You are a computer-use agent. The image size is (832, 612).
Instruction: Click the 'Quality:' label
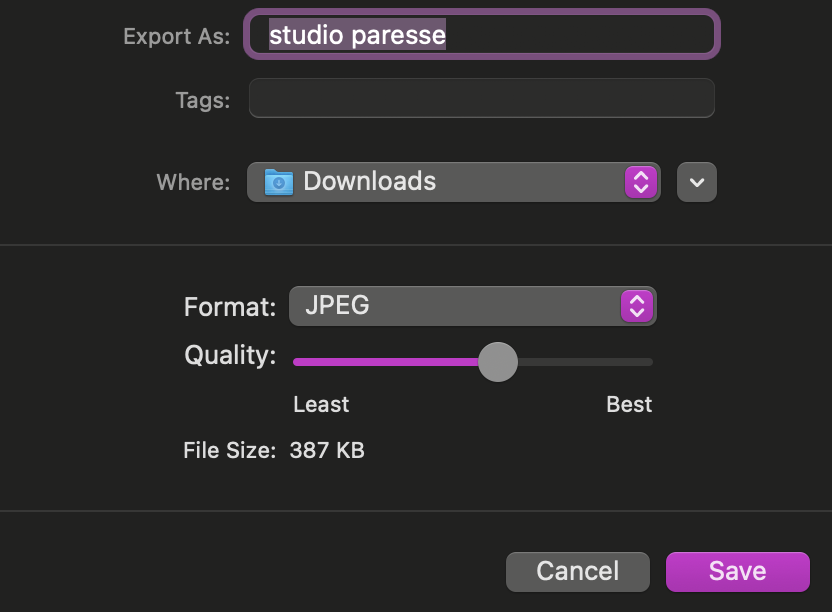[230, 356]
